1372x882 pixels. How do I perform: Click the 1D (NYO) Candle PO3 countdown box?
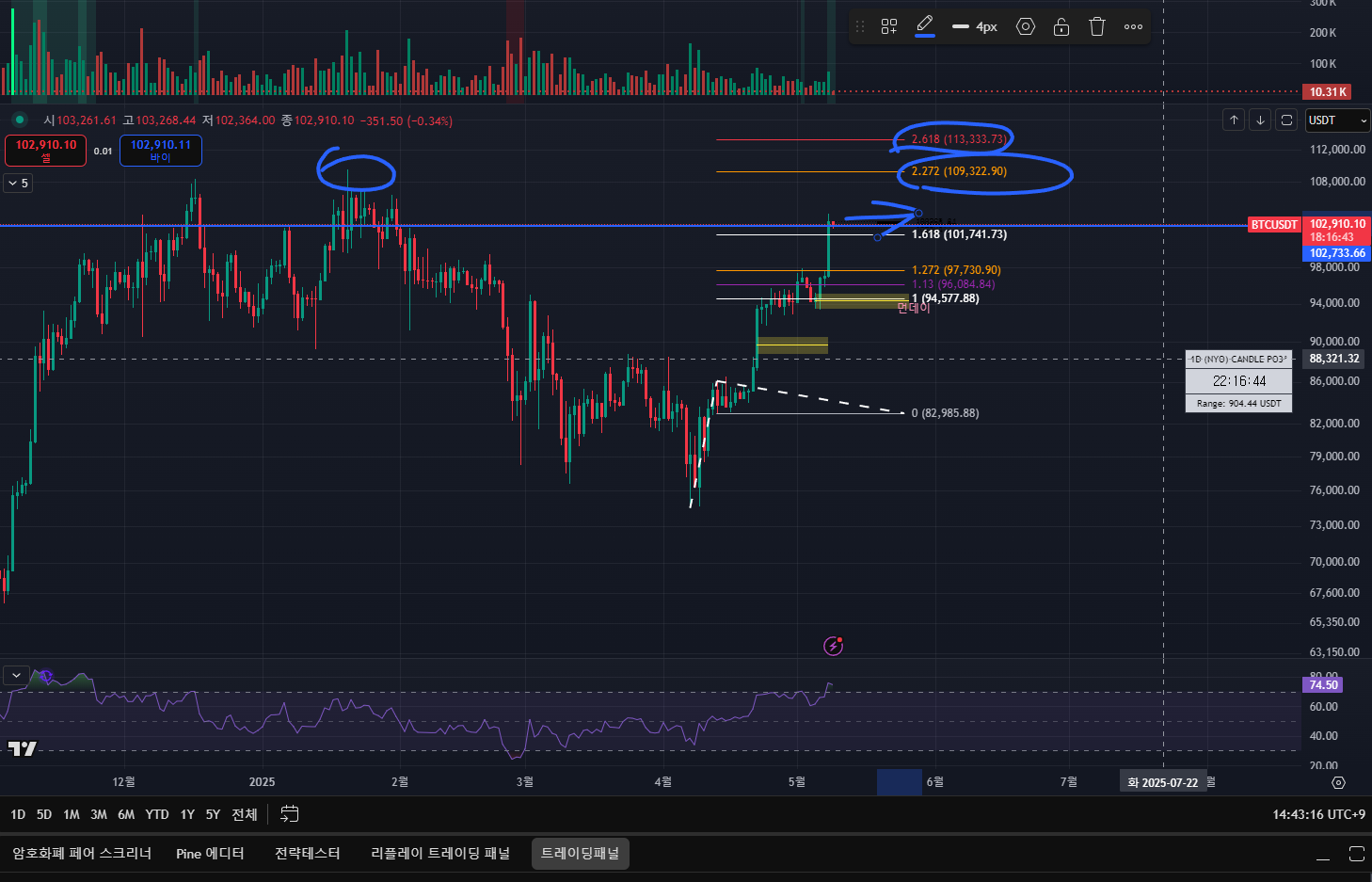point(1238,380)
